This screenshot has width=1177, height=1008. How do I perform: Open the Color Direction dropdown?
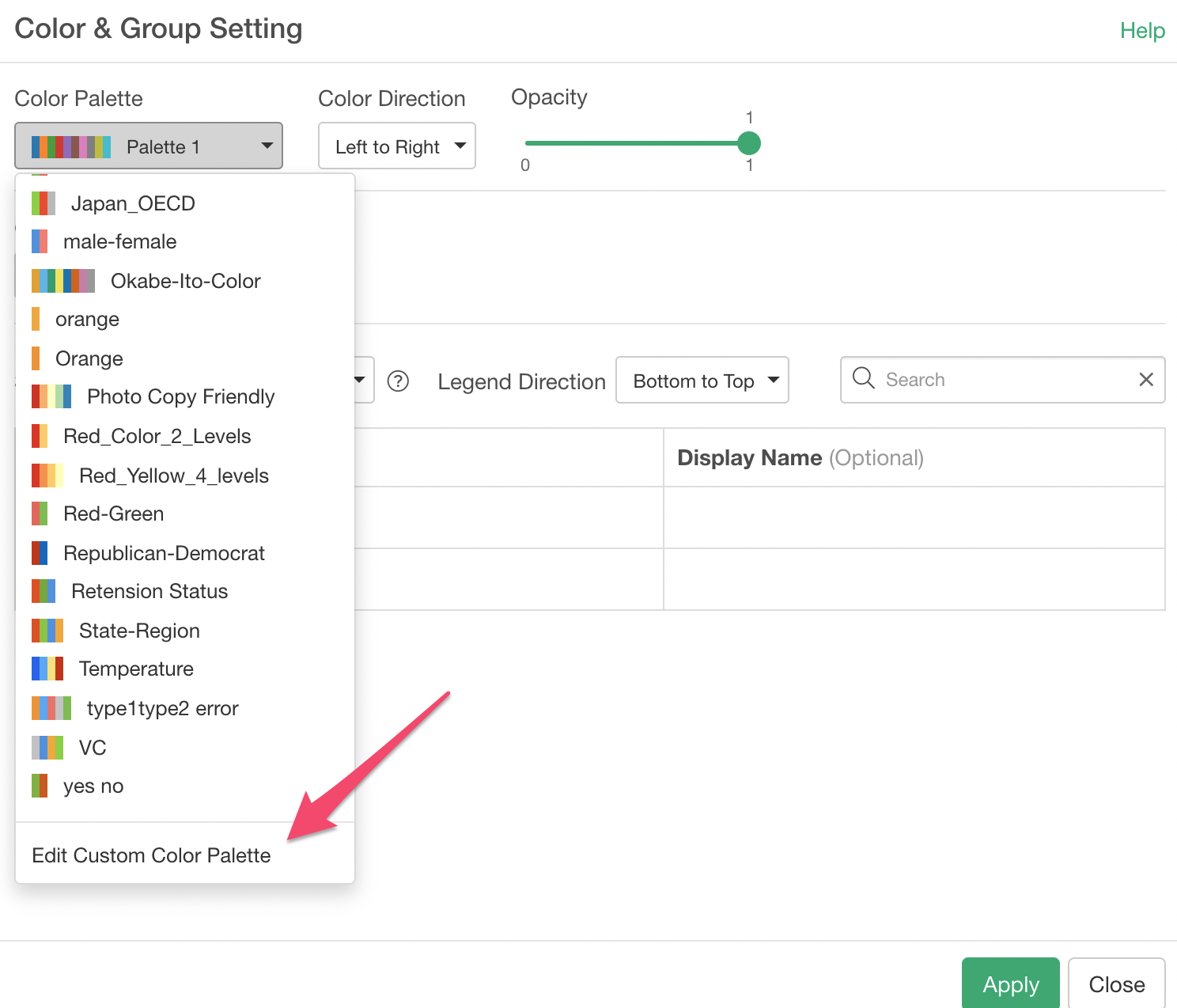click(397, 146)
